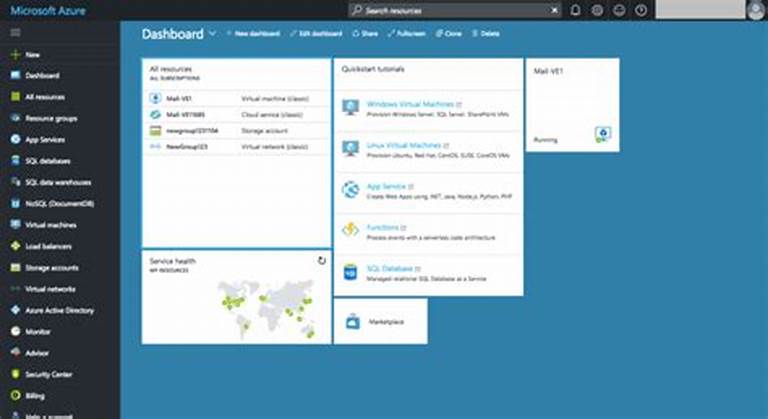Click the green plus New icon

click(15, 54)
